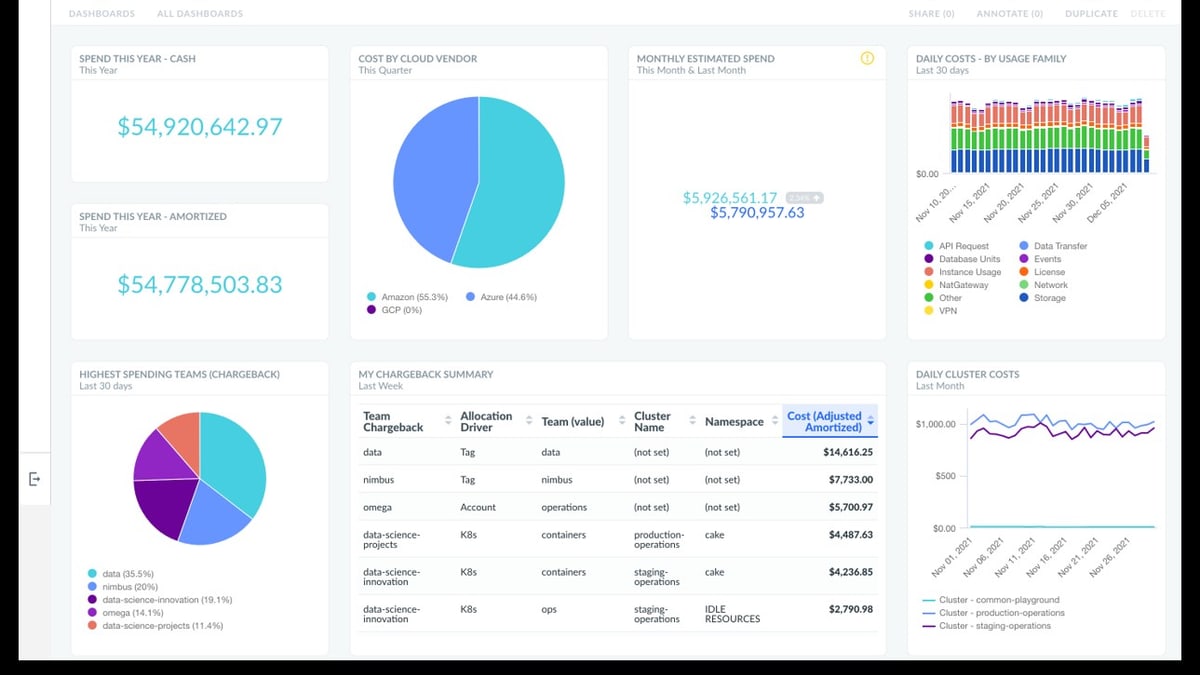Toggle omega (14.1%) team legend item
The height and width of the screenshot is (675, 1200).
pos(124,613)
